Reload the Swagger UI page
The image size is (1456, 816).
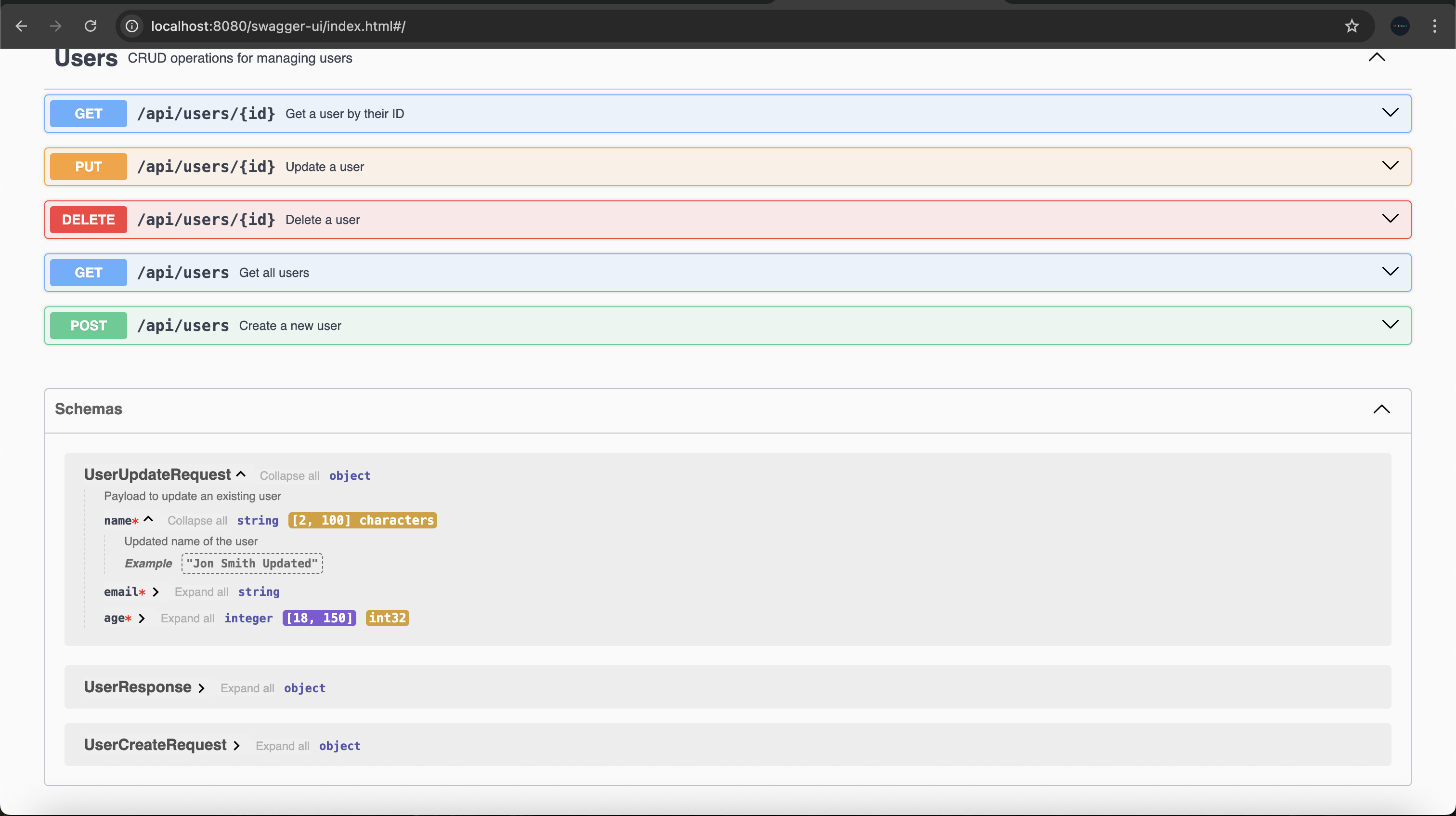click(x=91, y=26)
